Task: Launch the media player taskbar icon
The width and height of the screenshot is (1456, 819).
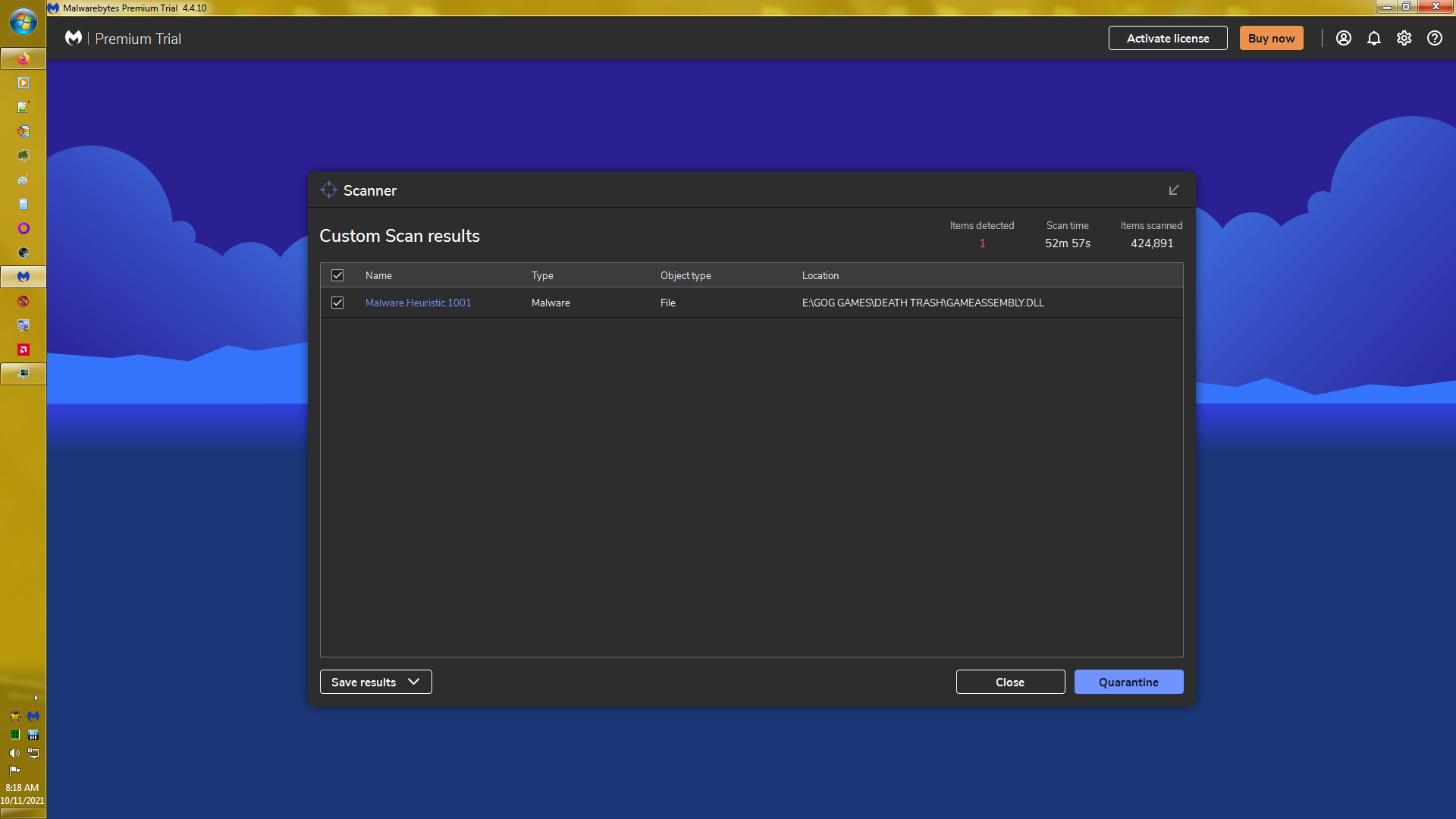Action: click(x=24, y=83)
